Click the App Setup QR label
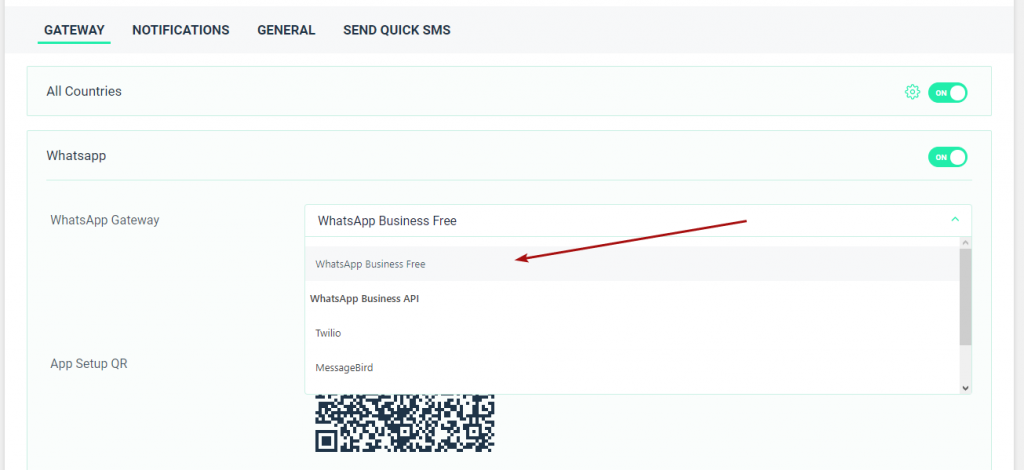Screen dimensions: 1024x470 (x=89, y=364)
